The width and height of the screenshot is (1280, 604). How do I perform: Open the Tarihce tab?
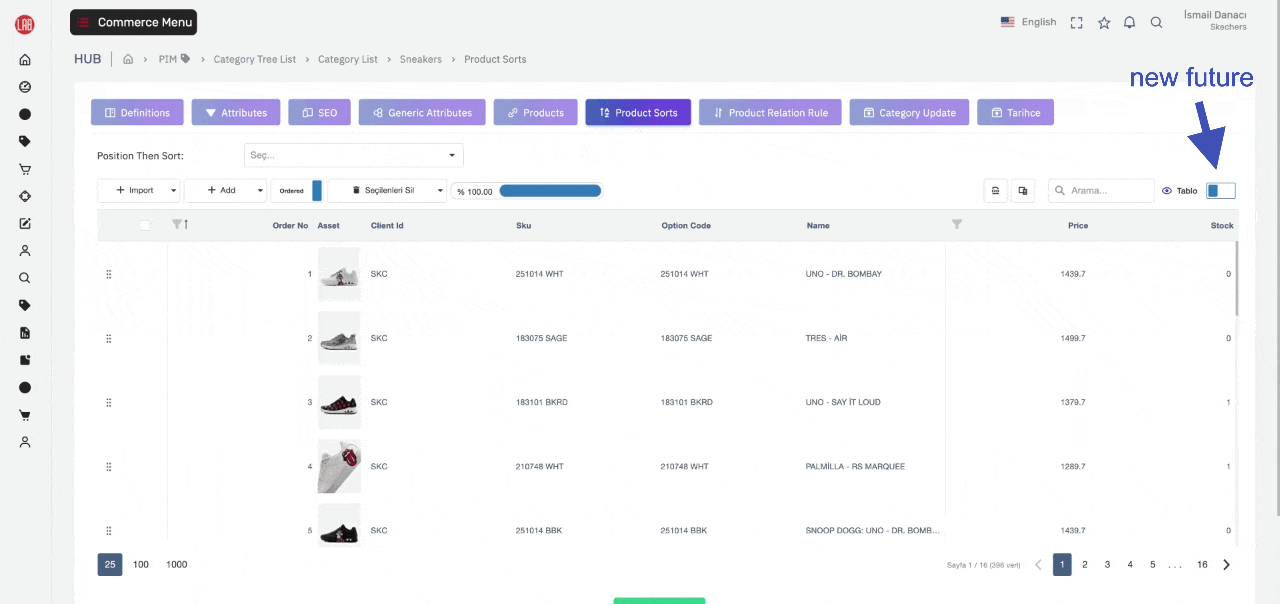coord(1015,113)
